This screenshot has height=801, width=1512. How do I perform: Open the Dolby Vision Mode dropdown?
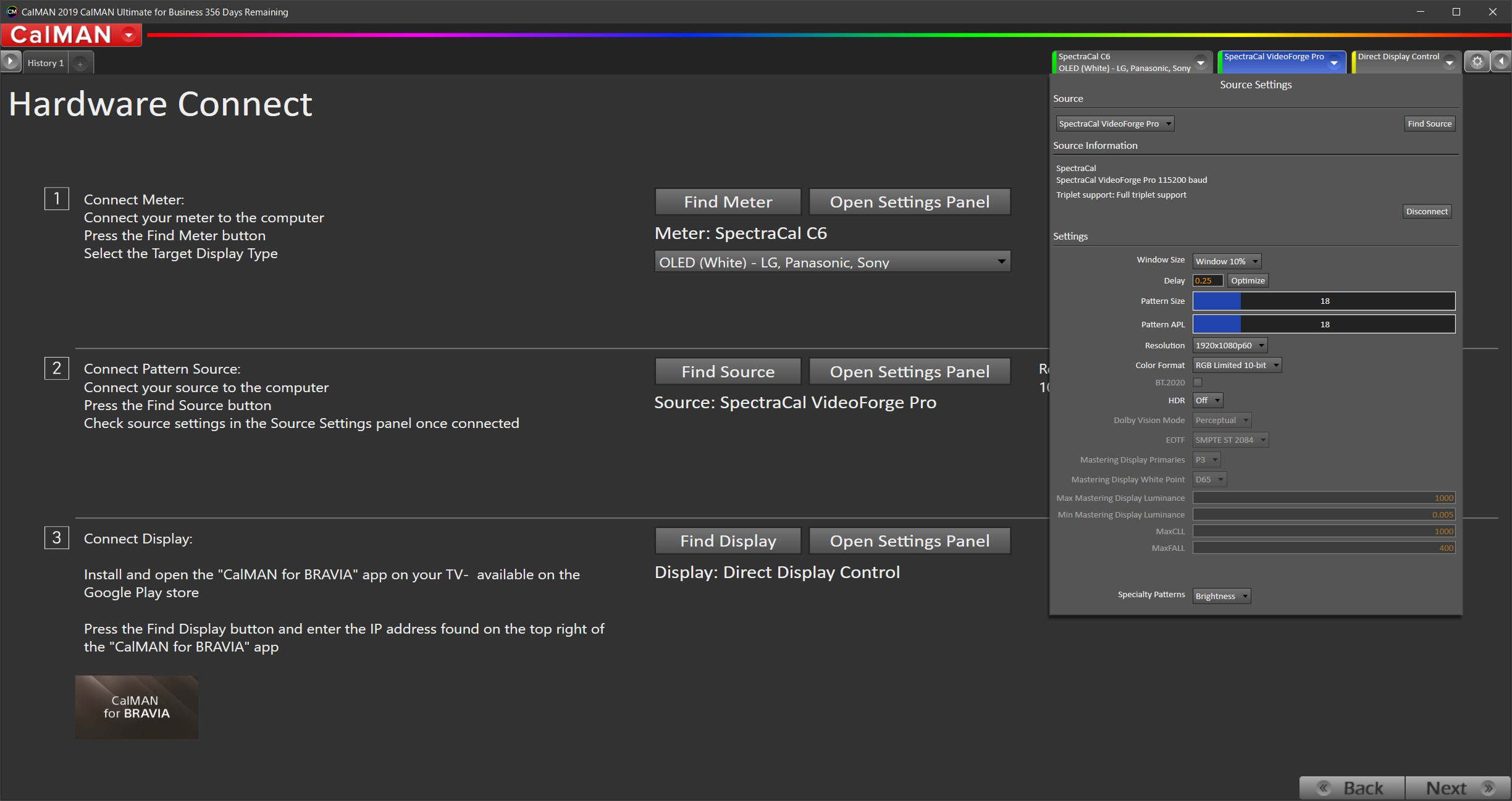1222,420
